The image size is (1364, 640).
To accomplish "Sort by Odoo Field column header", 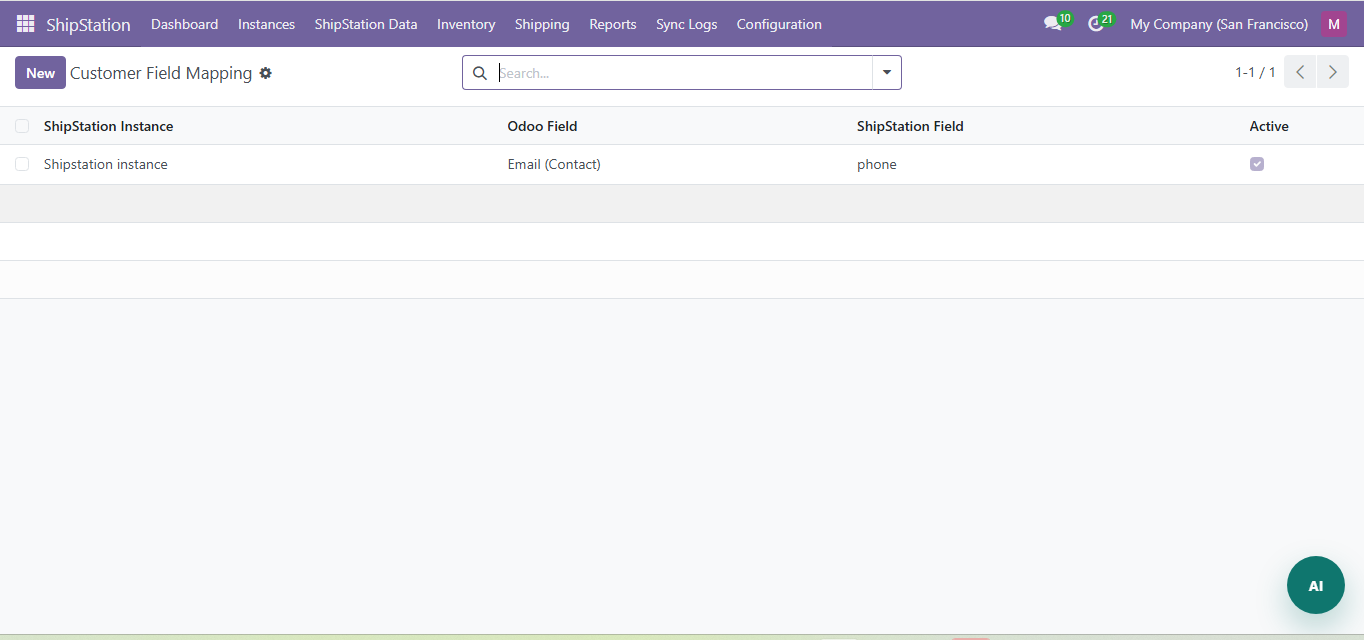I will pyautogui.click(x=542, y=126).
